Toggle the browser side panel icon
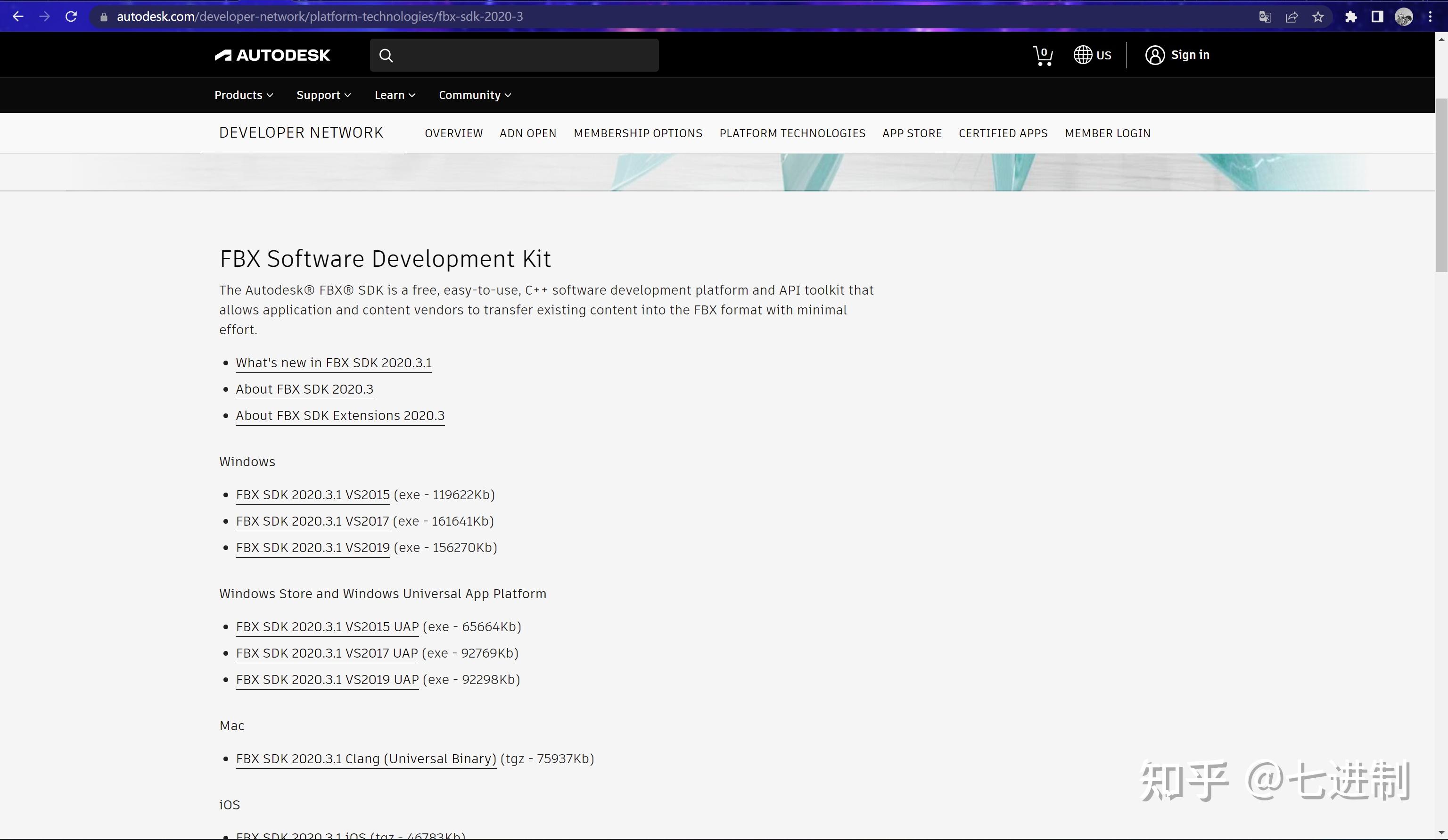Screen dimensions: 1448x840 tap(1377, 16)
